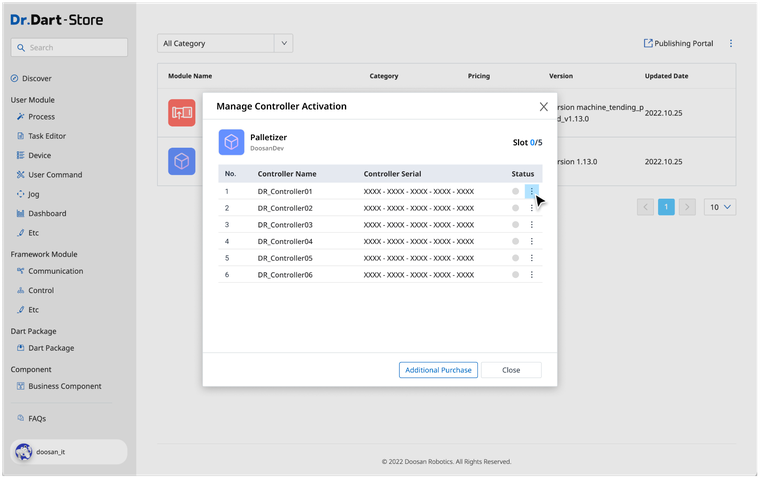760x479 pixels.
Task: Open three-dot menu for DR_Controller06
Action: click(x=531, y=275)
